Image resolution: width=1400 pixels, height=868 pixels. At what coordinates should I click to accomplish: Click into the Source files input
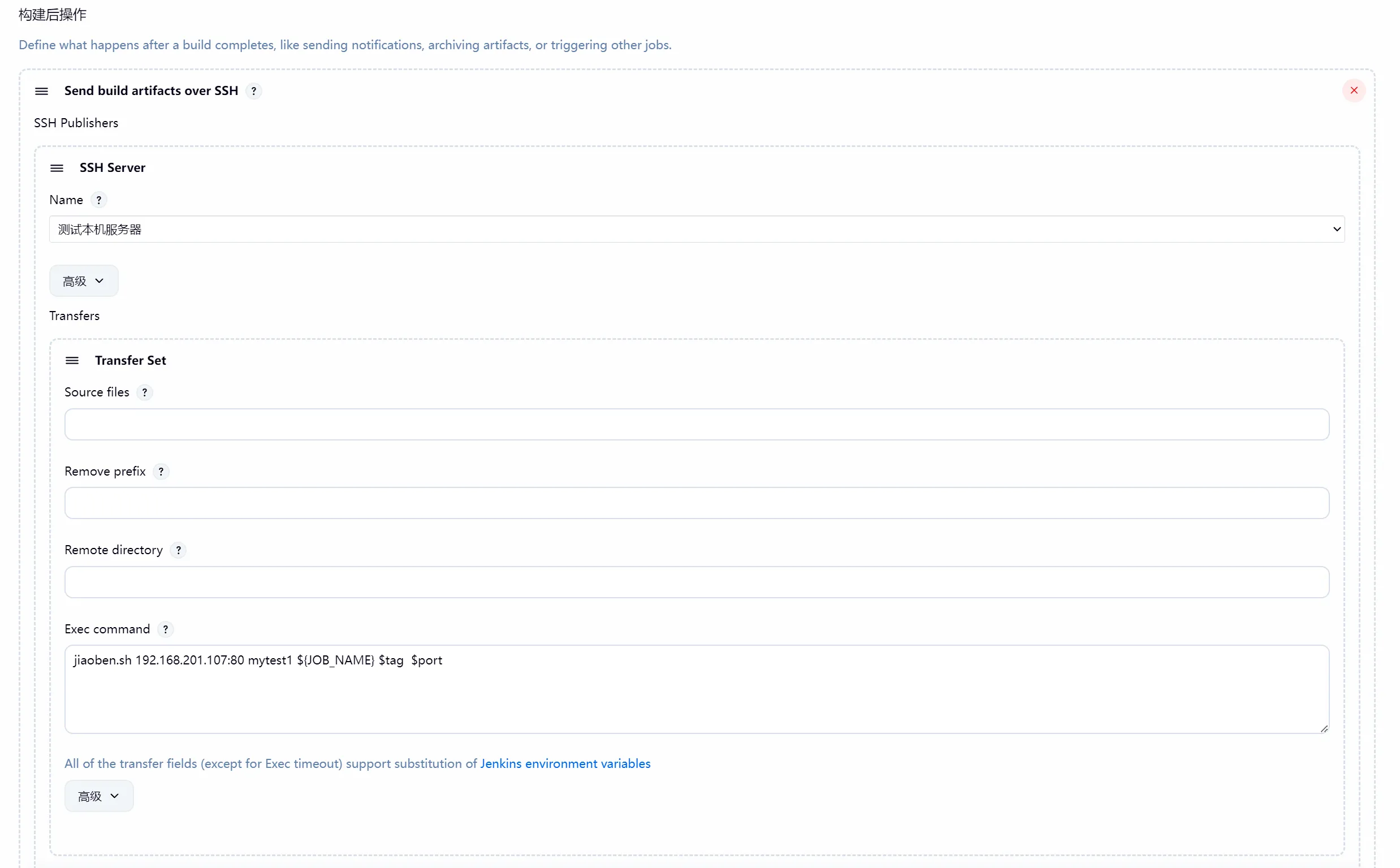point(696,424)
